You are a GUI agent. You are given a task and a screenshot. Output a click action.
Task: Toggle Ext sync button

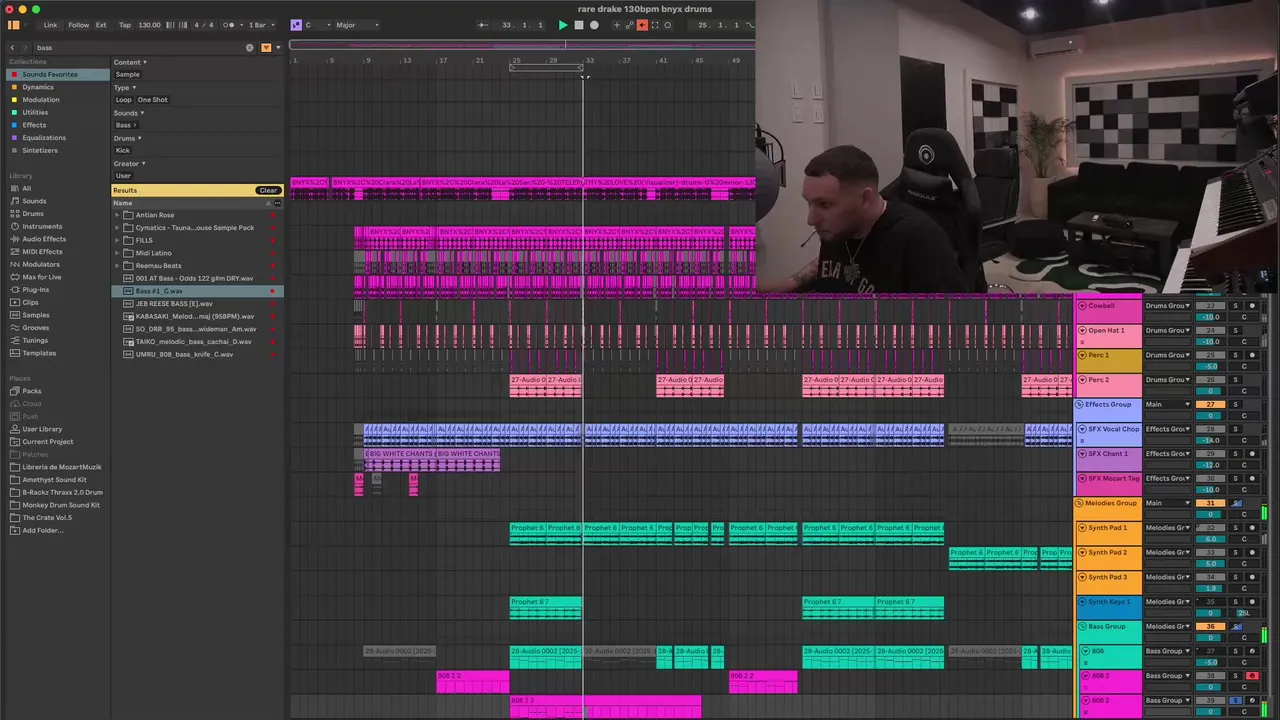(101, 25)
